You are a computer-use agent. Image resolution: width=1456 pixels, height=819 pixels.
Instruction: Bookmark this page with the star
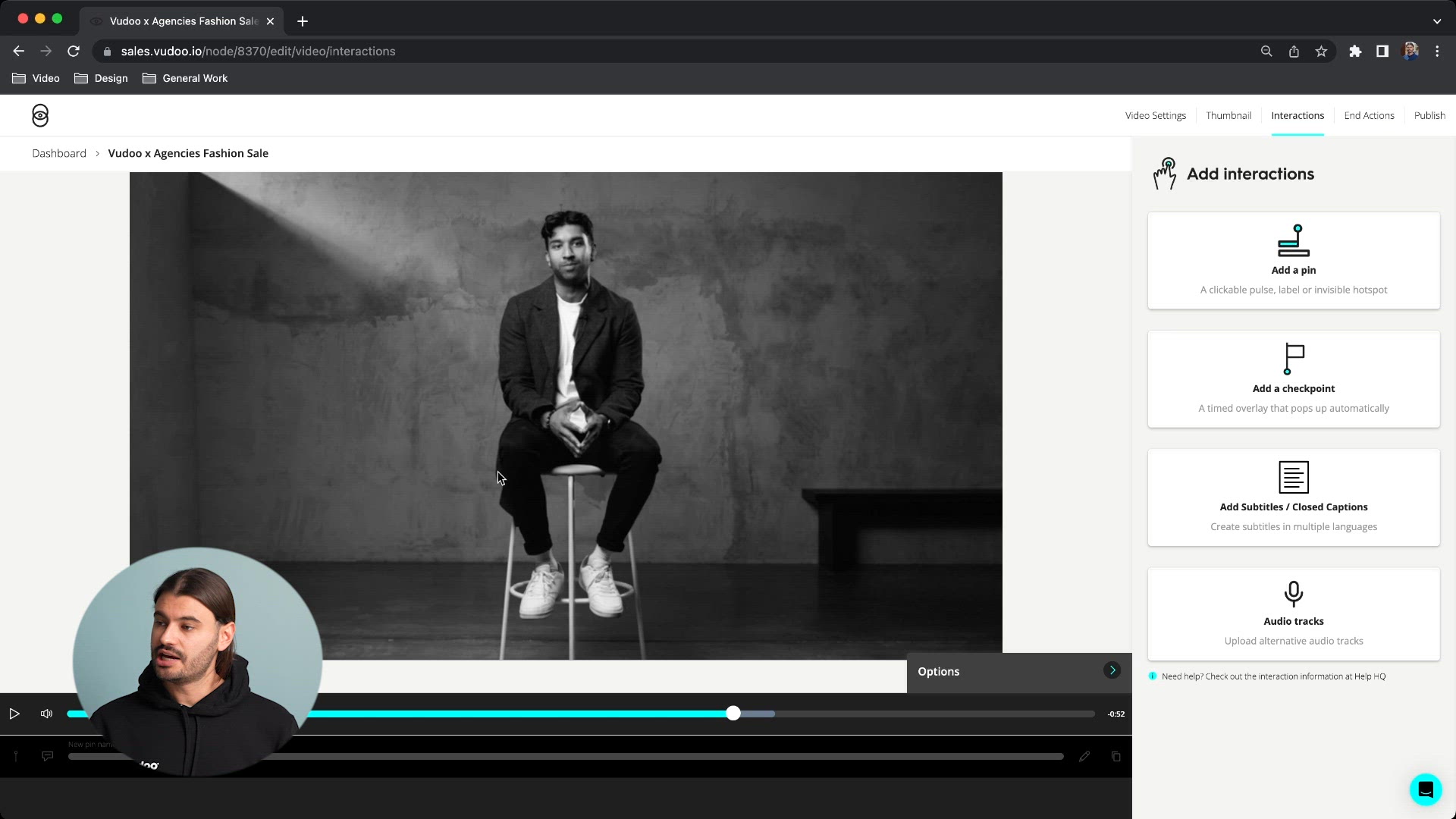pos(1321,51)
